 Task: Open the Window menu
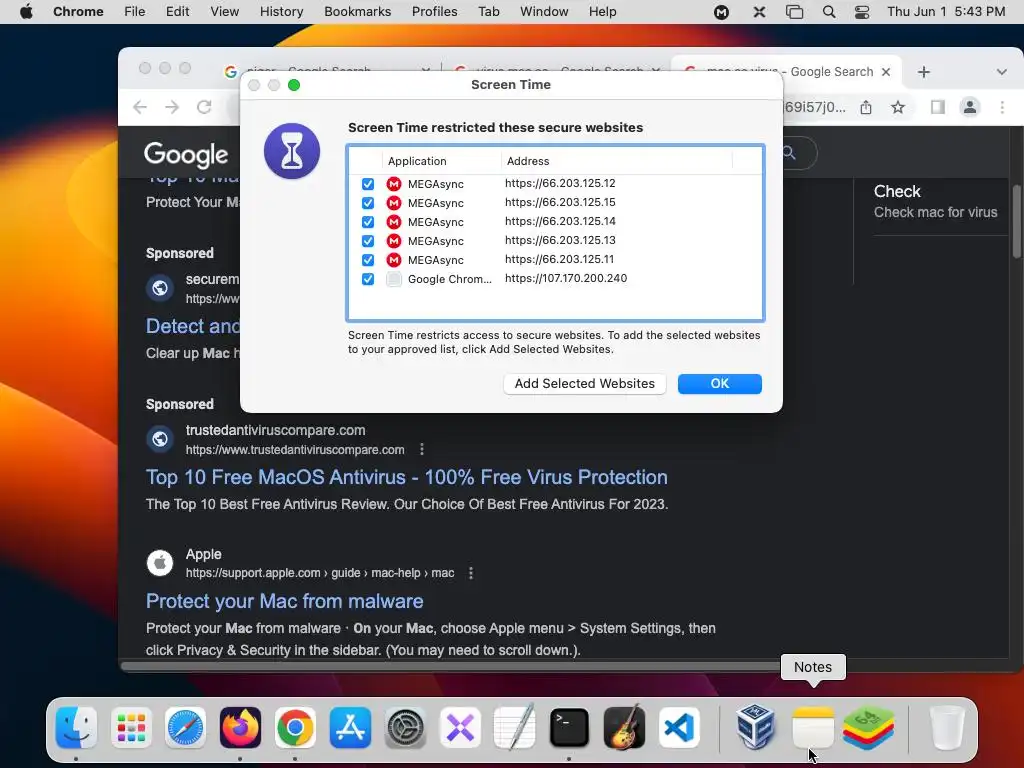pyautogui.click(x=544, y=12)
